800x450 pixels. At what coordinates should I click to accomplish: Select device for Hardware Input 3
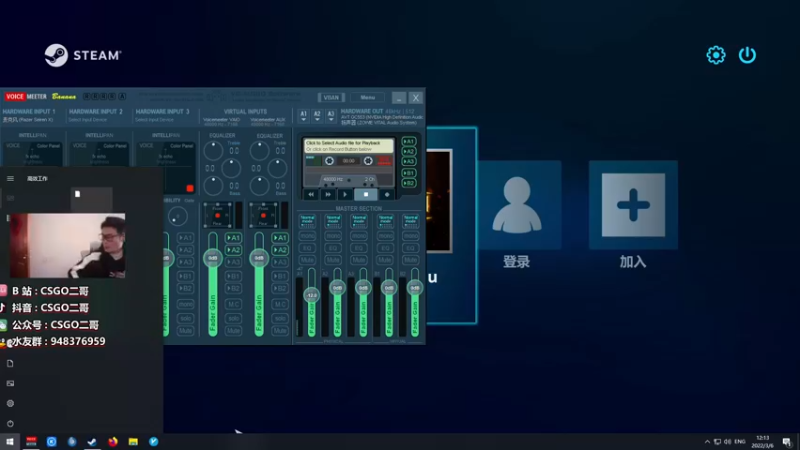[x=154, y=120]
